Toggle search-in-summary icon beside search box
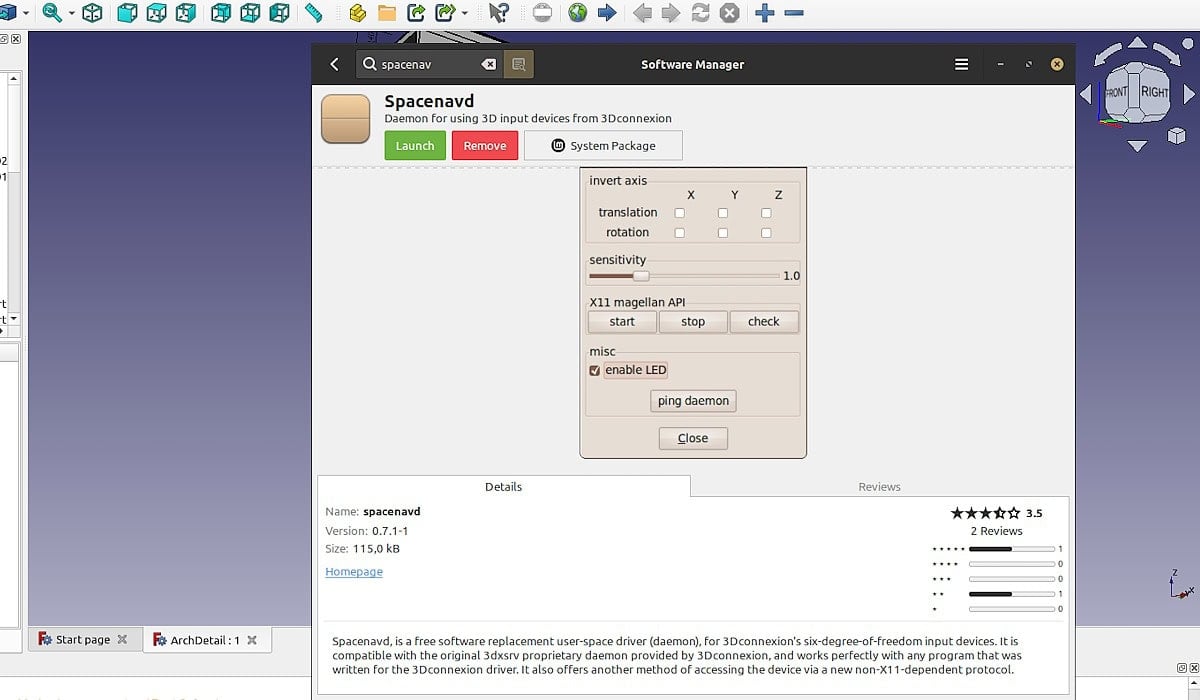 [x=518, y=64]
